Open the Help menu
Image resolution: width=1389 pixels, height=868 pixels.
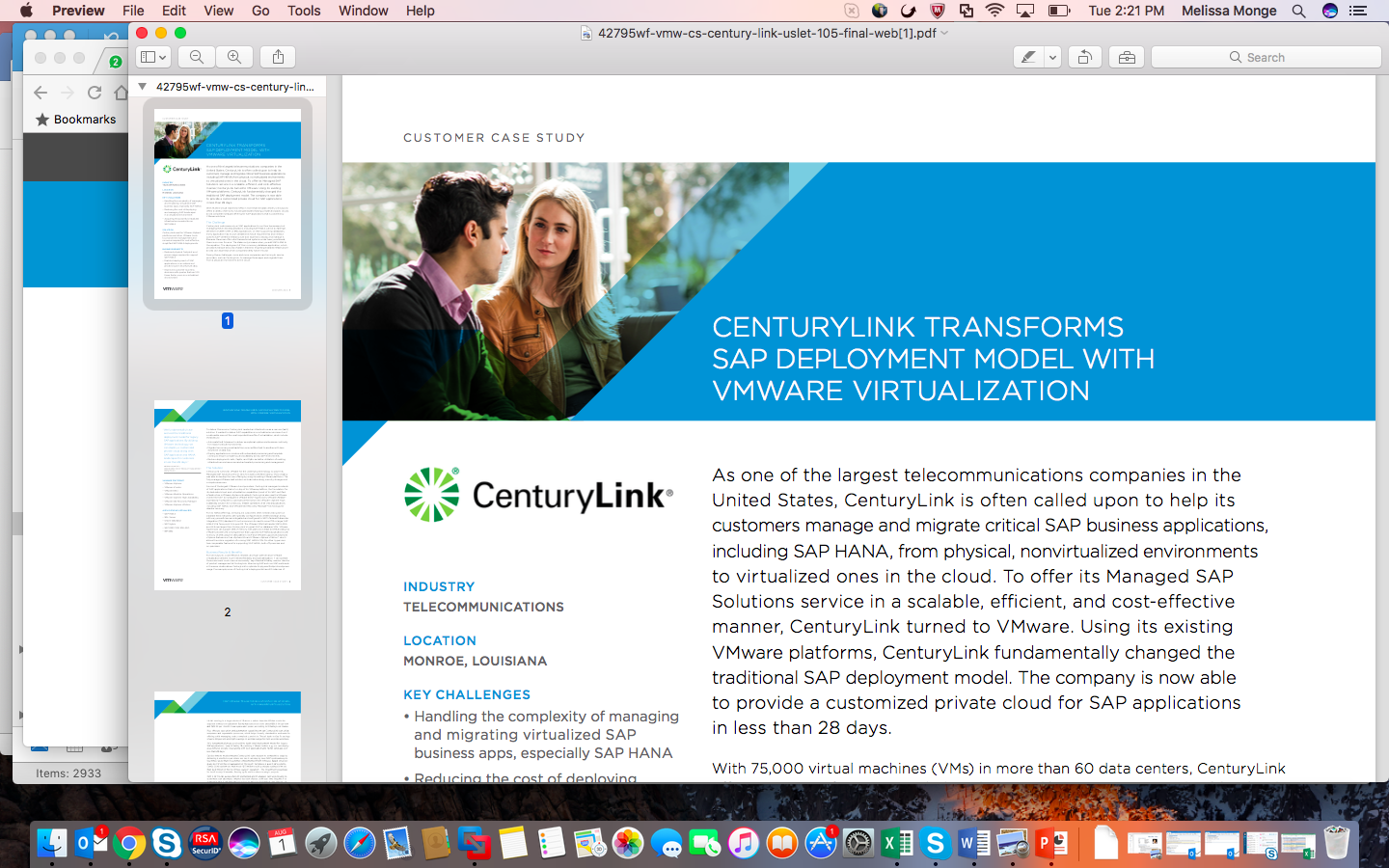(421, 11)
